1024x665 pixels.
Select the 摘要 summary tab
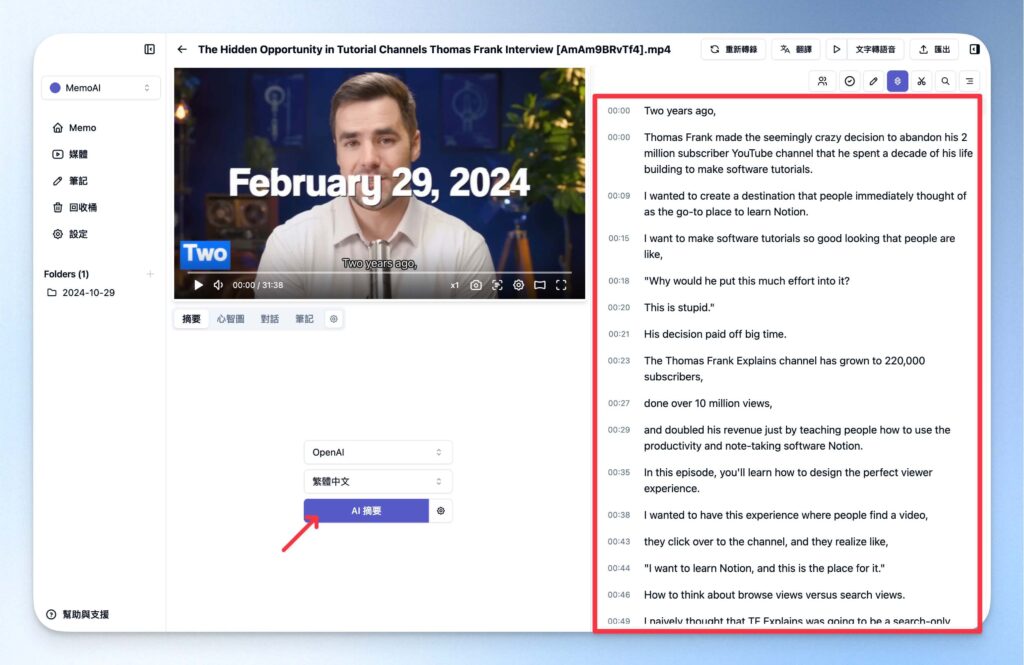[x=191, y=319]
